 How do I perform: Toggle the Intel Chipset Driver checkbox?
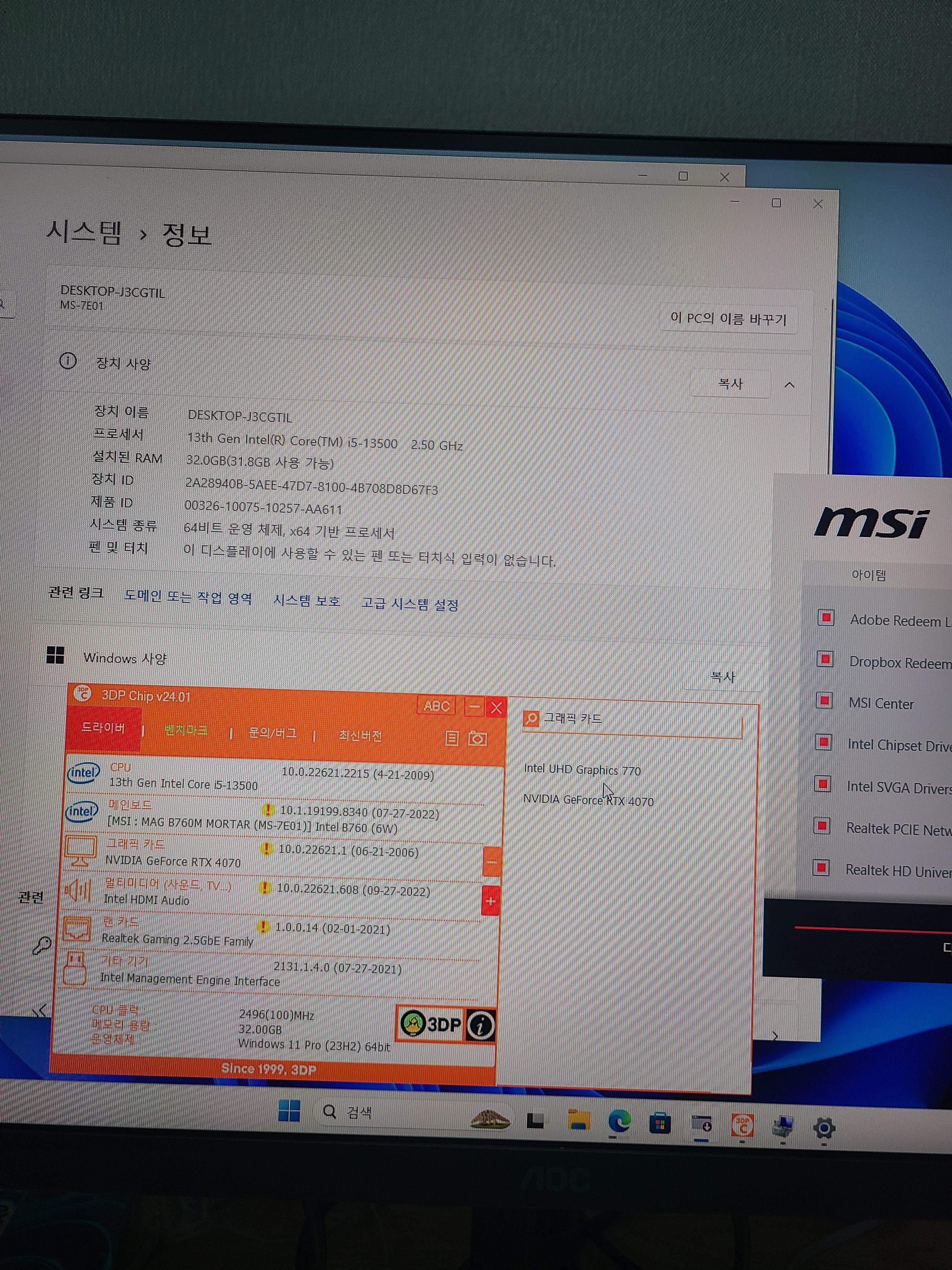[x=824, y=742]
